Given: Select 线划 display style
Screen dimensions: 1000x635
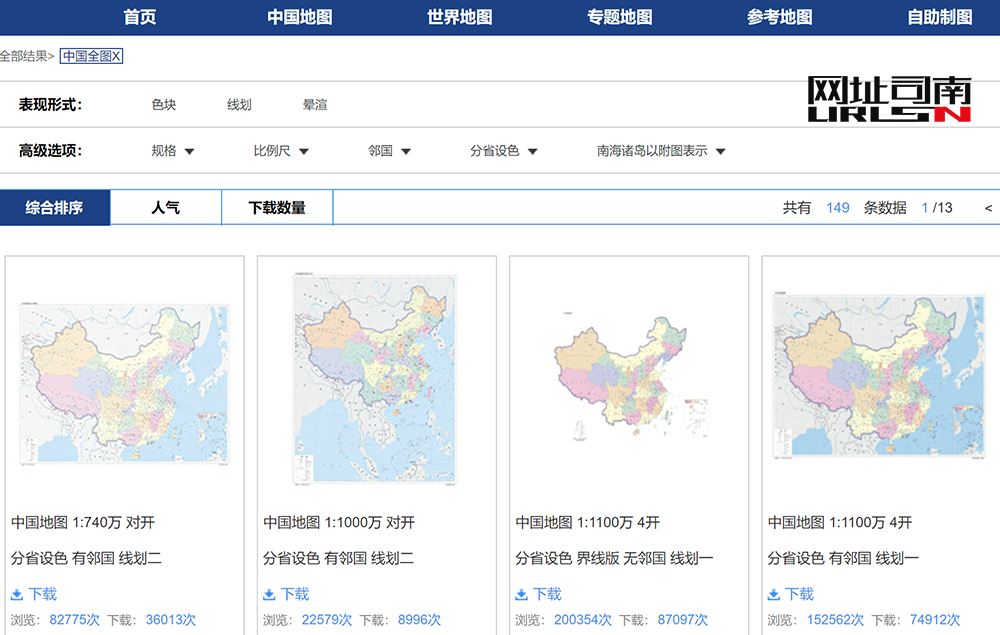Looking at the screenshot, I should [239, 104].
